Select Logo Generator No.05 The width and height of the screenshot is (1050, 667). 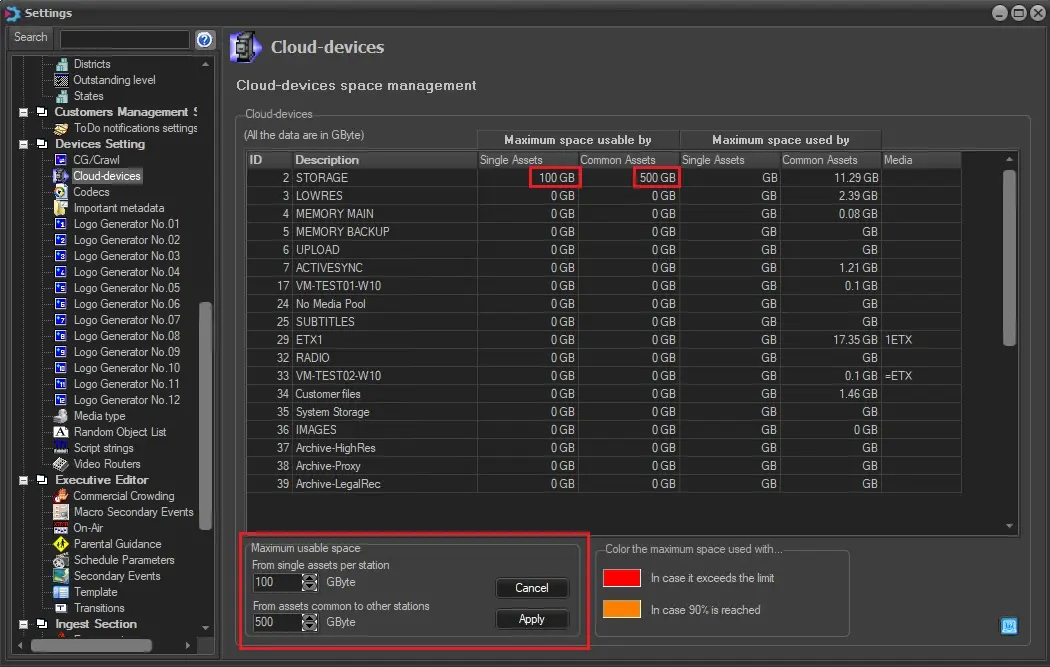click(x=126, y=288)
